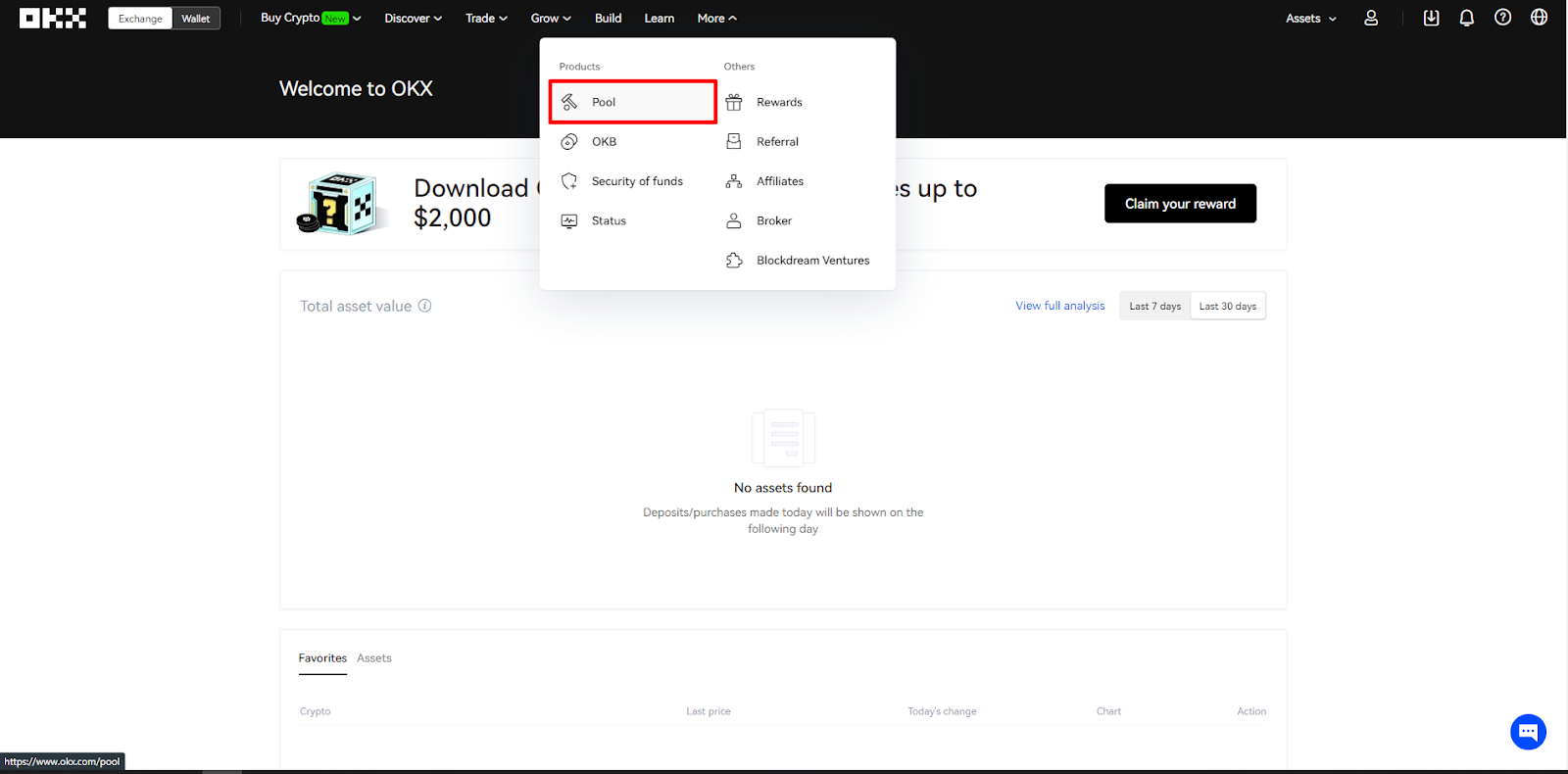Expand the Assets dropdown
Screen dimensions: 1568x774
(x=1311, y=18)
